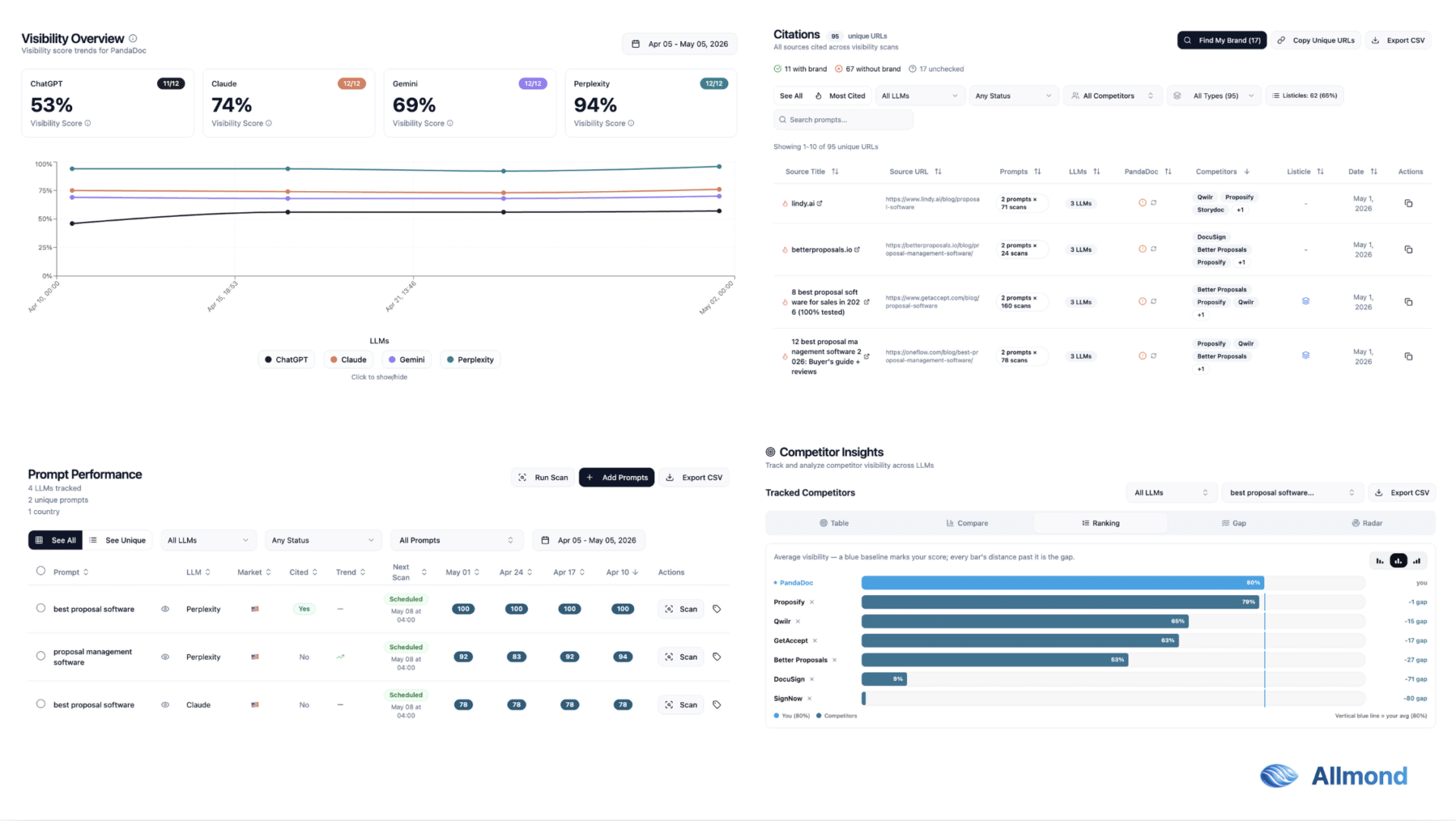Export Citations as CSV
Image resolution: width=1456 pixels, height=821 pixels.
click(1398, 40)
